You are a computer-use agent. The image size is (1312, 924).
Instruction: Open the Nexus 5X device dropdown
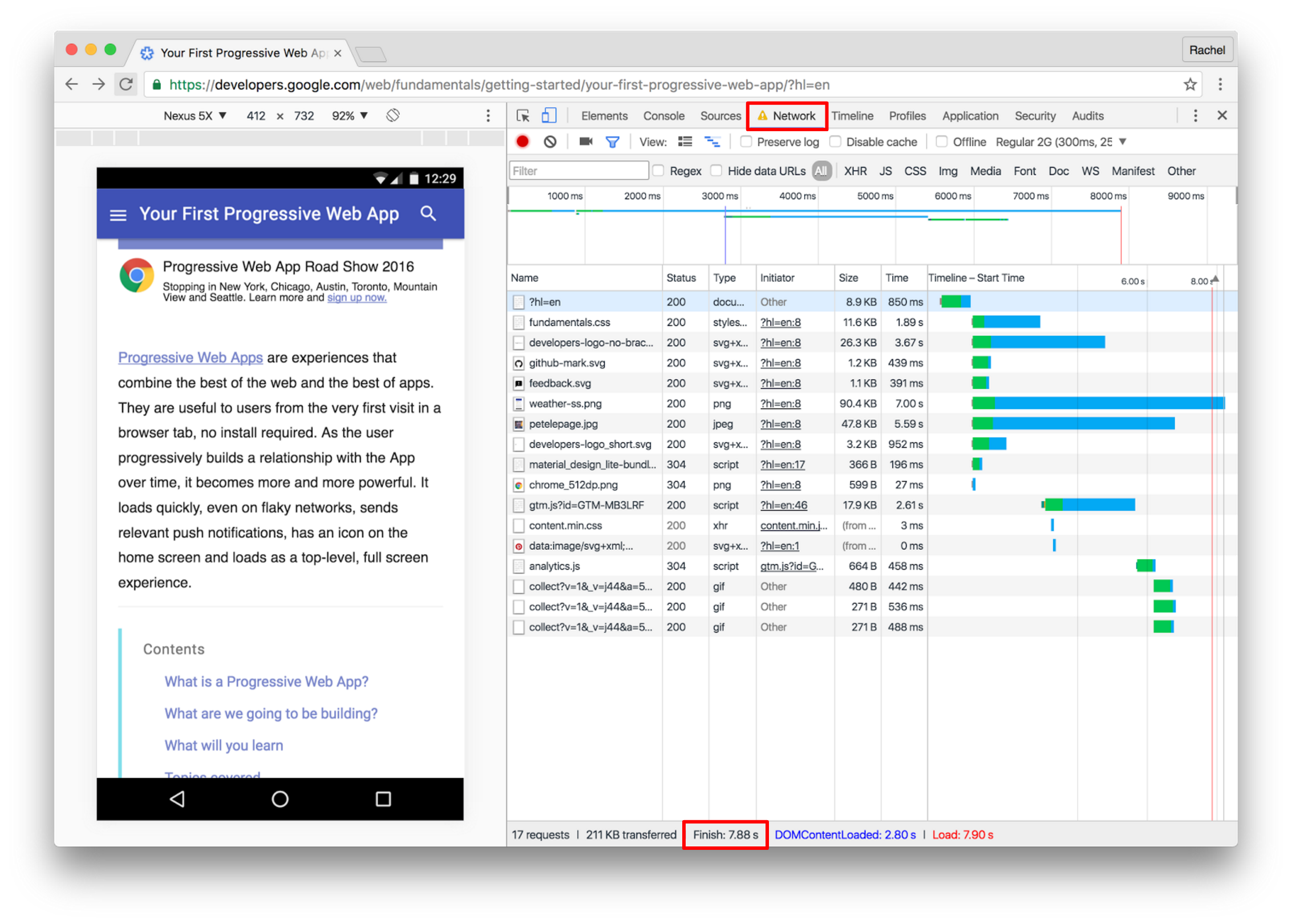tap(195, 116)
